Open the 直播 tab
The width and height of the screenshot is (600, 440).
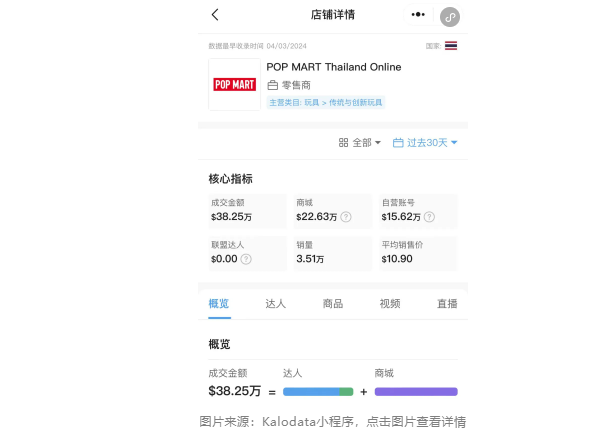[x=447, y=304]
